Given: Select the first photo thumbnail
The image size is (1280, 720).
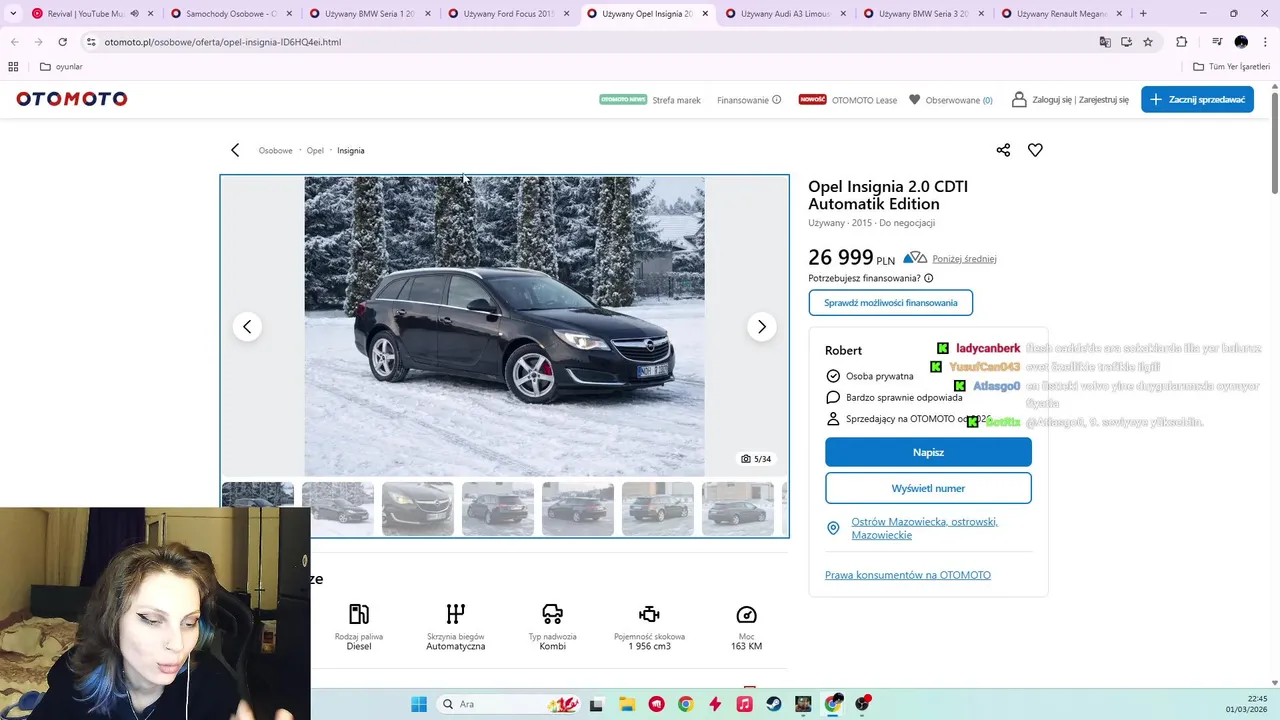Looking at the screenshot, I should [258, 509].
